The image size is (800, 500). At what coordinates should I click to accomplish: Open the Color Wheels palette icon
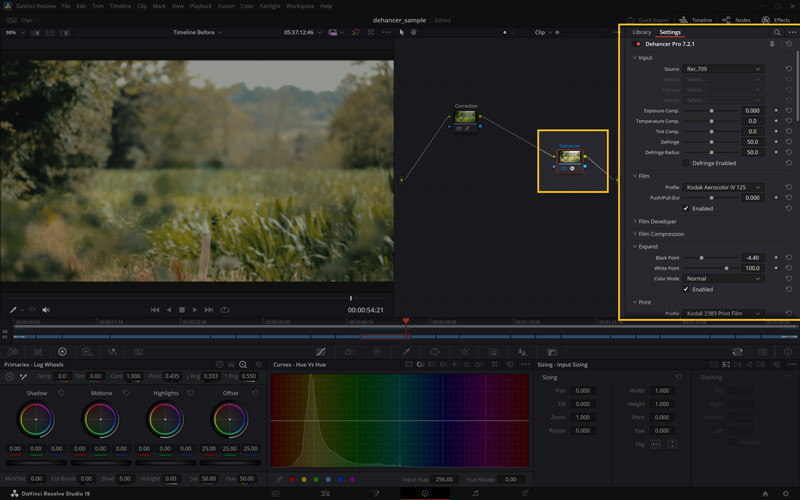tap(62, 352)
